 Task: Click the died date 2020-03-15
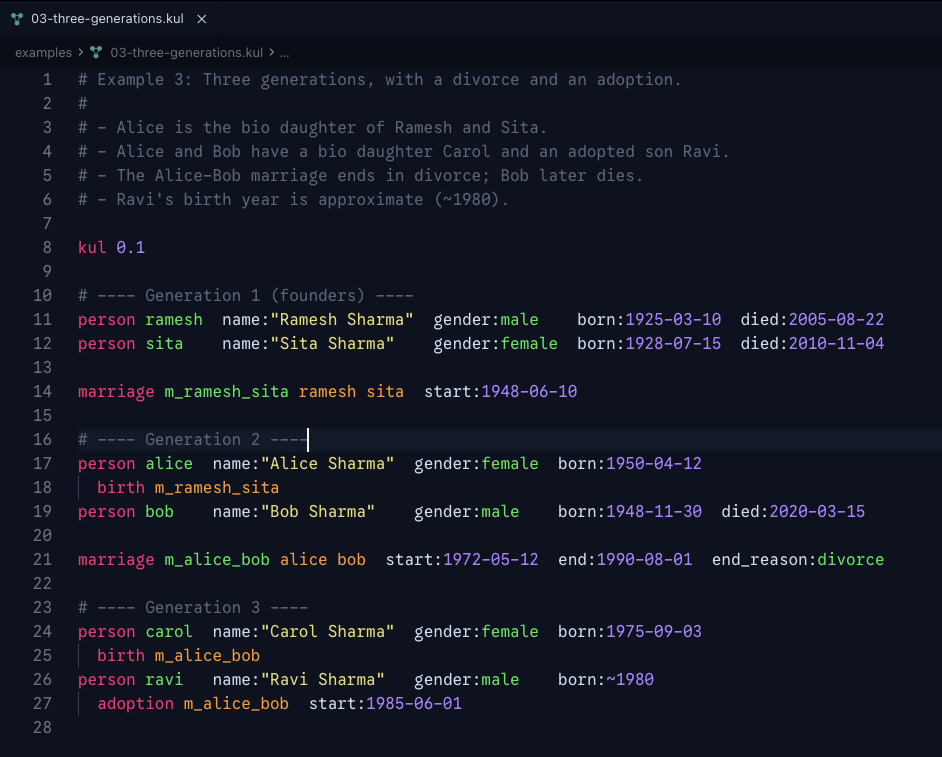click(817, 512)
